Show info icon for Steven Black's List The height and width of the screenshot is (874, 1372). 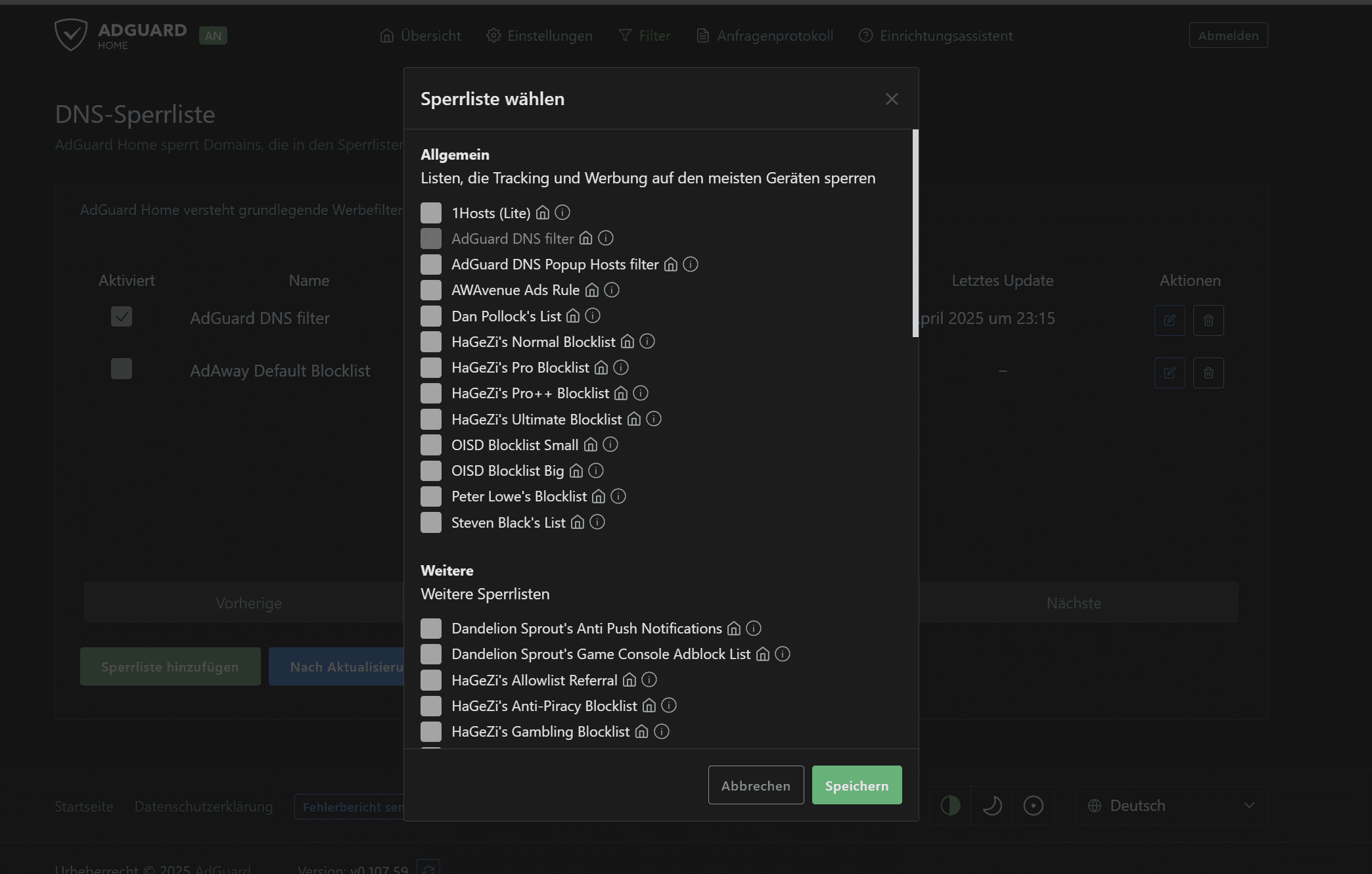pyautogui.click(x=597, y=522)
